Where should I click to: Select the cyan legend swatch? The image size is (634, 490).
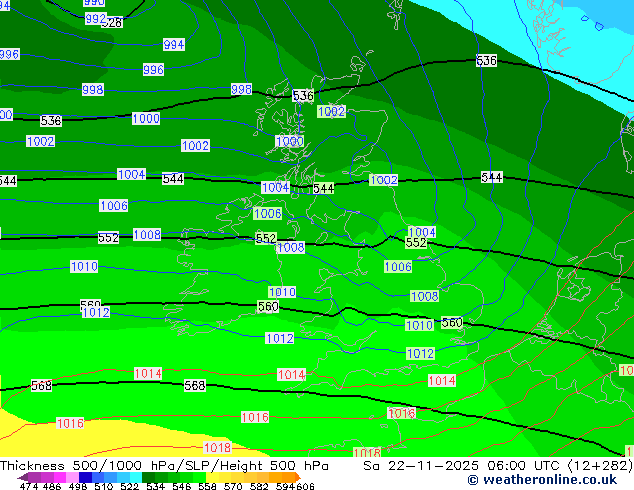click(136, 477)
